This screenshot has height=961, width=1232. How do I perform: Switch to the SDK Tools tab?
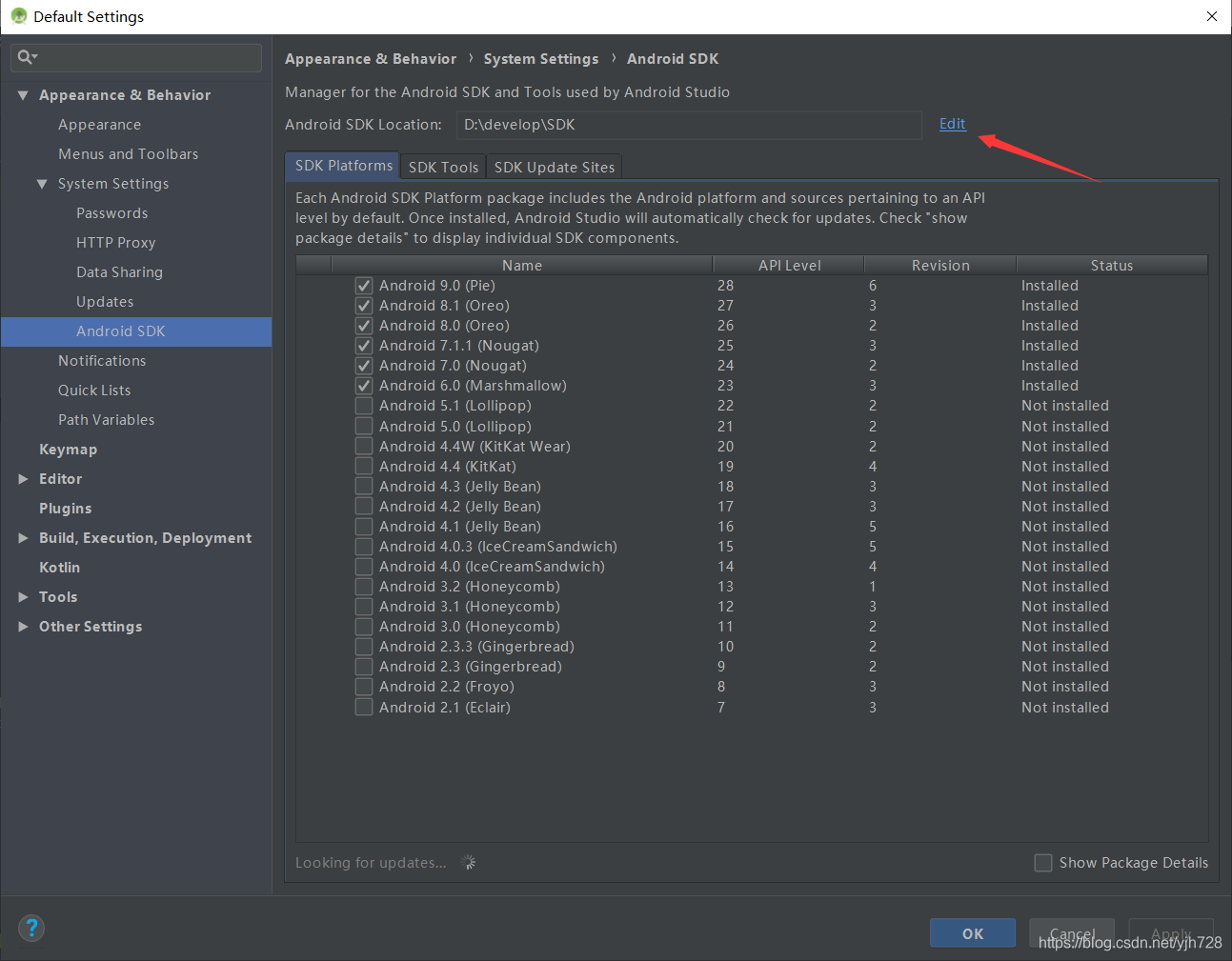coord(443,167)
